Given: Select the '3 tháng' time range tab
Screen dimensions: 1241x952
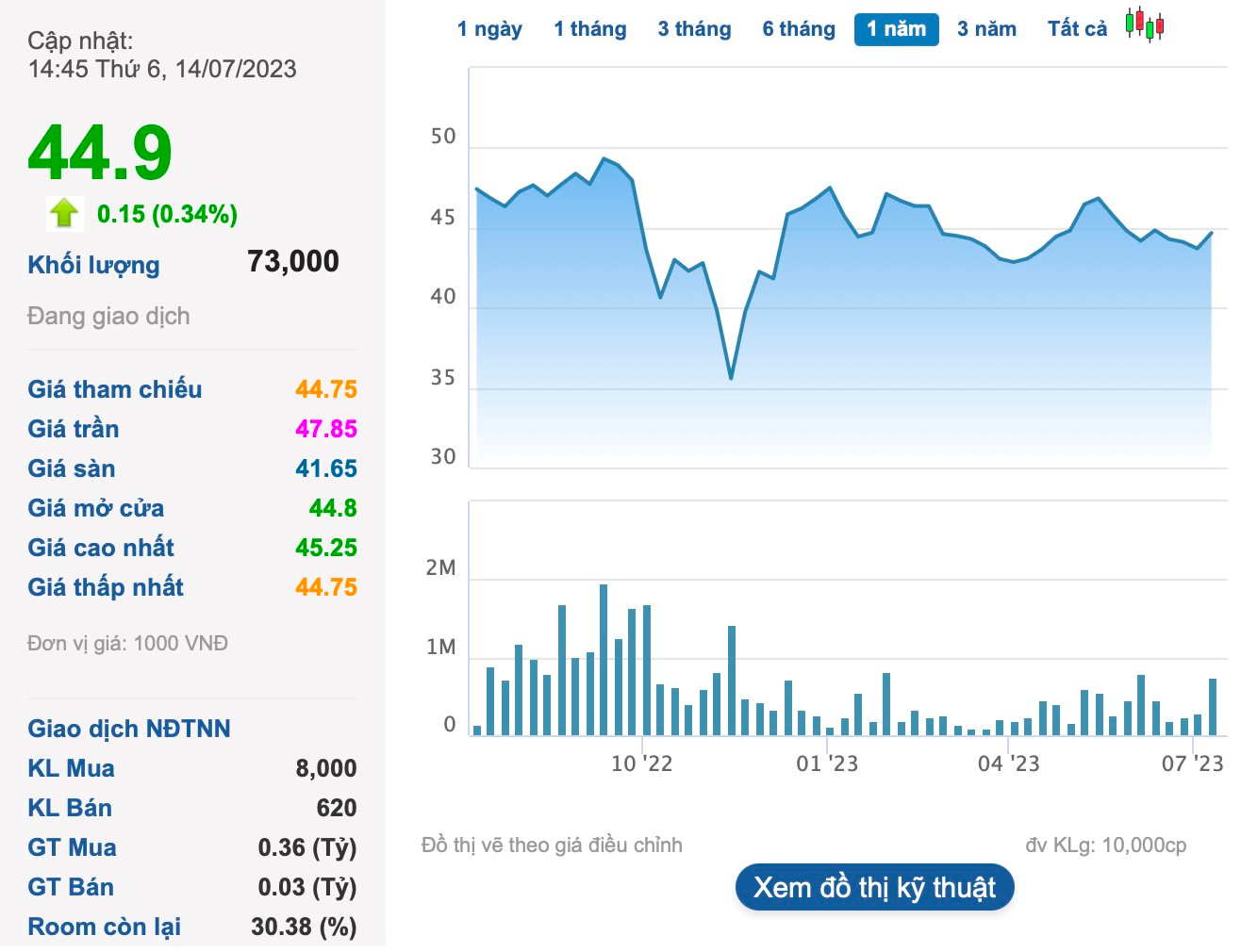Looking at the screenshot, I should tap(695, 29).
